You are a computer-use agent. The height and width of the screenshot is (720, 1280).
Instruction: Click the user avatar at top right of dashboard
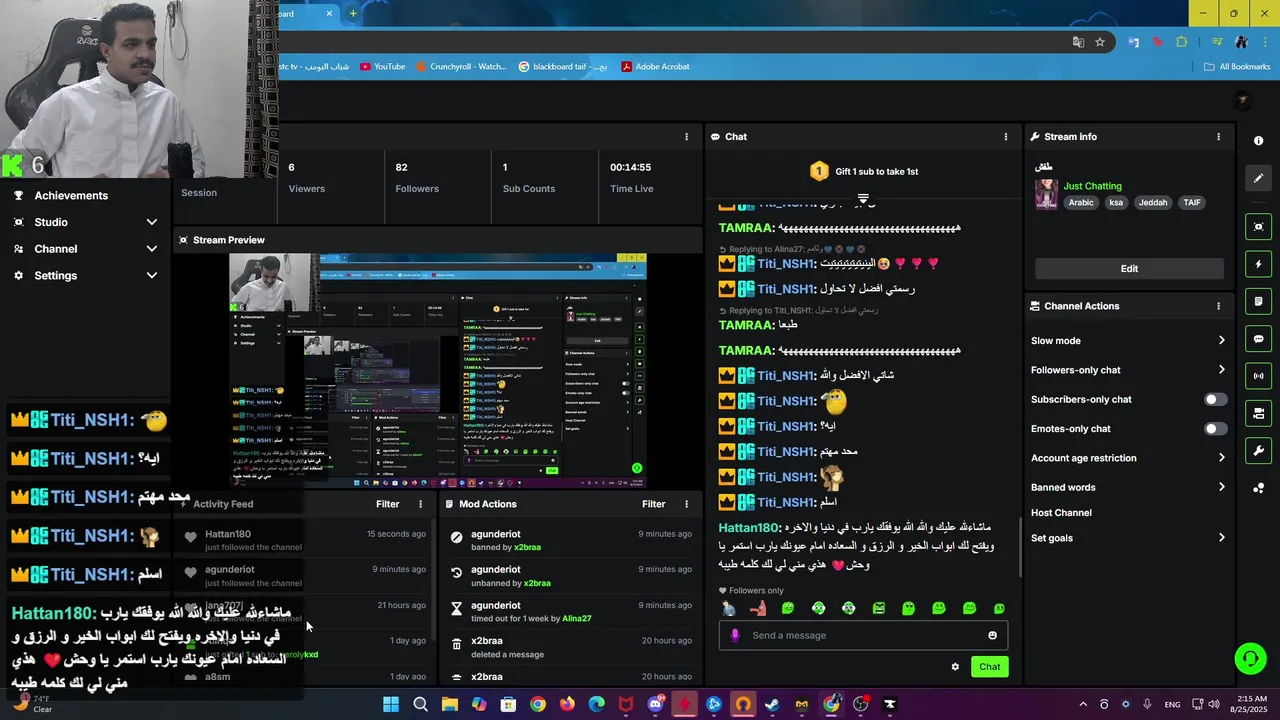click(x=1243, y=100)
